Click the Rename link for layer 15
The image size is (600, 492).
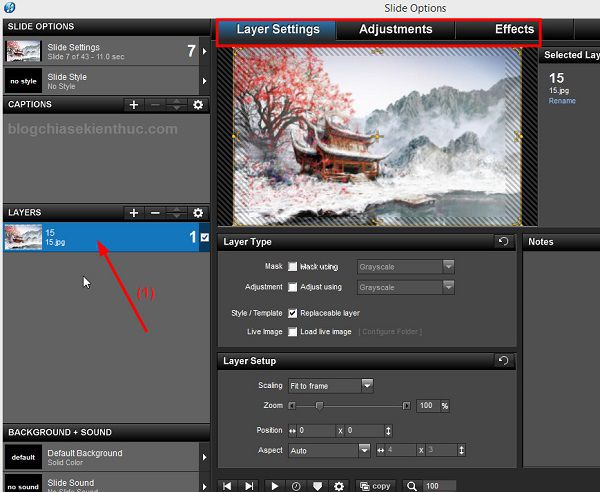point(562,101)
